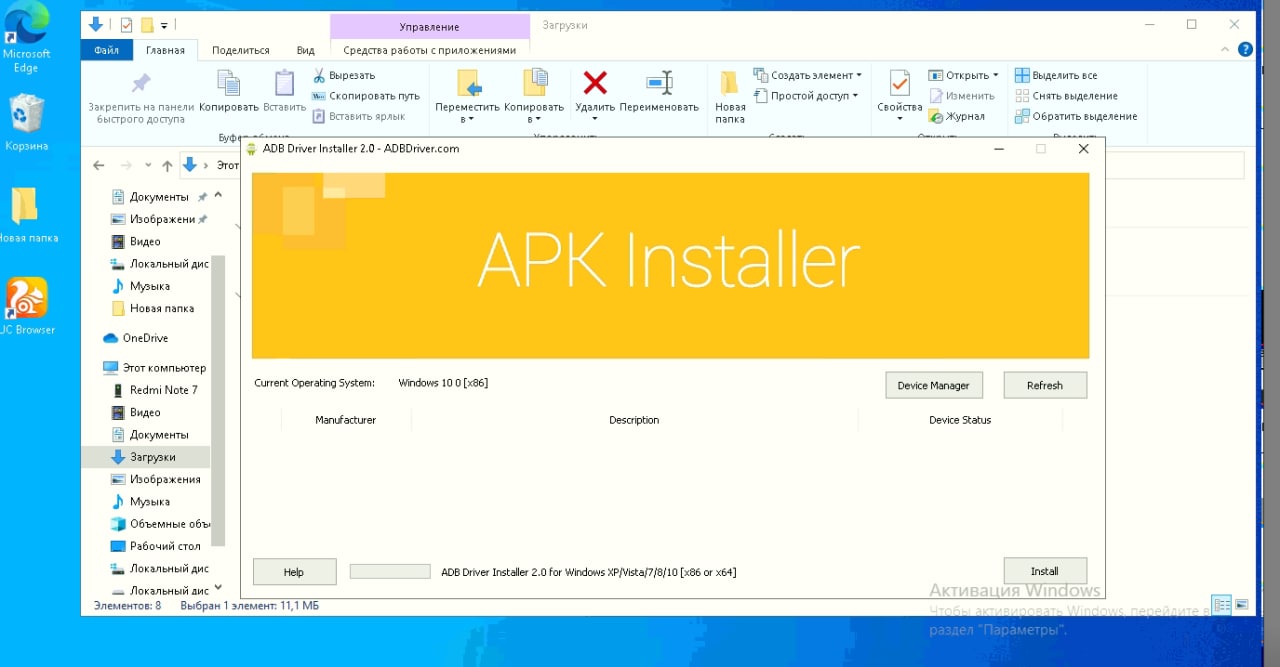The height and width of the screenshot is (667, 1280).
Task: Switch to the Поделиться ribbon tab
Action: click(241, 50)
